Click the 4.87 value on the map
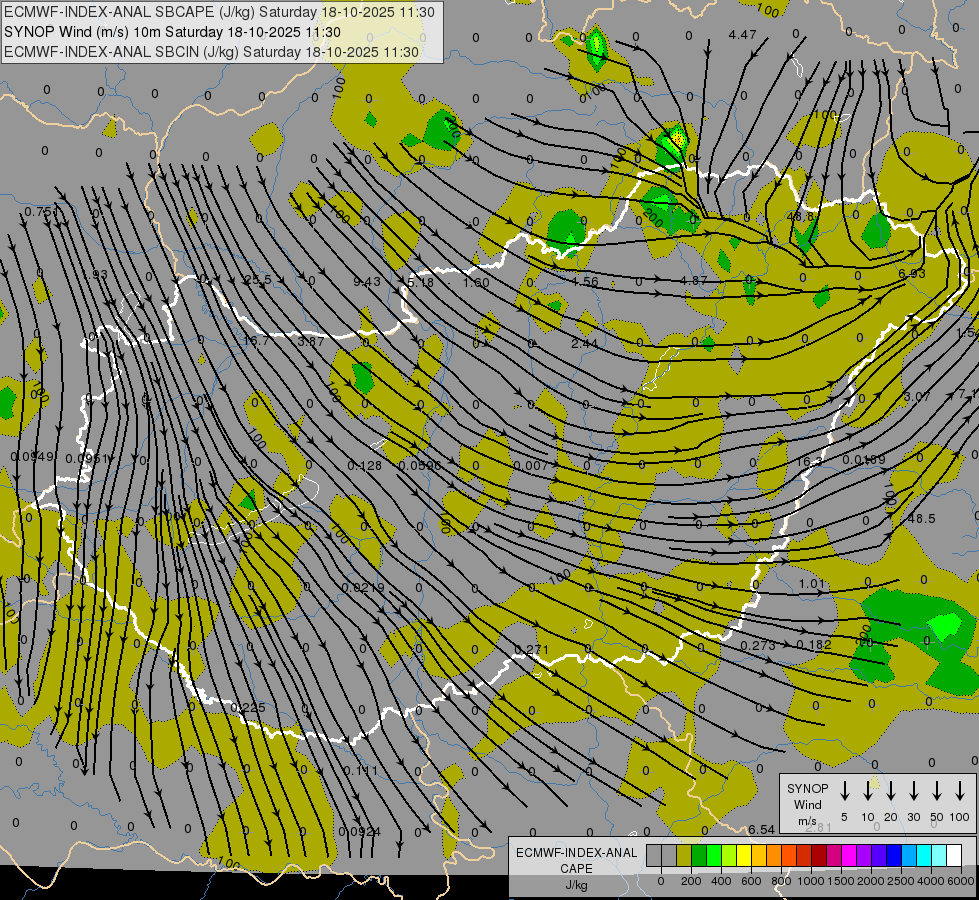Viewport: 979px width, 900px height. point(694,280)
